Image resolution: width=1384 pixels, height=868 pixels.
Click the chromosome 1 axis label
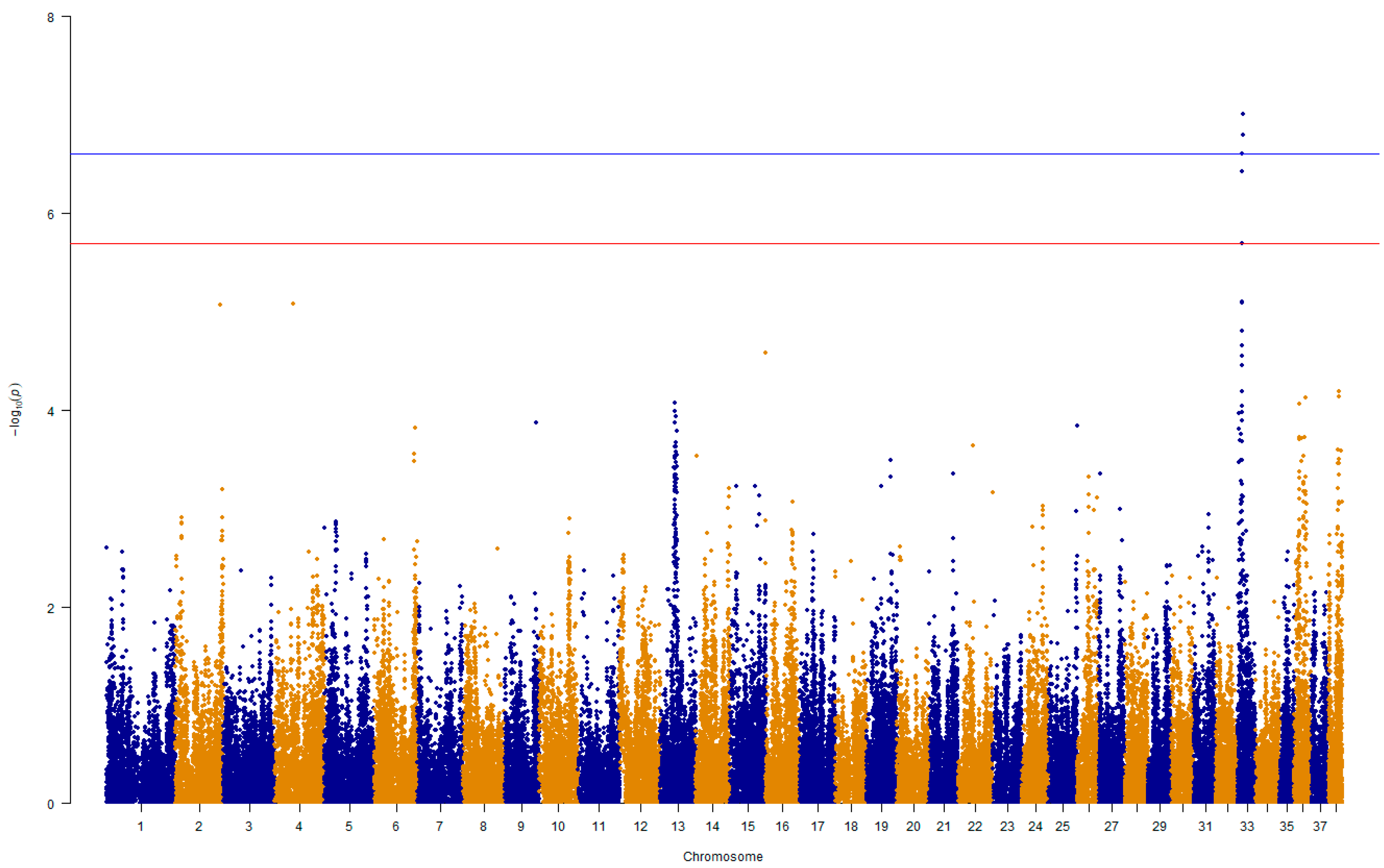tap(141, 826)
